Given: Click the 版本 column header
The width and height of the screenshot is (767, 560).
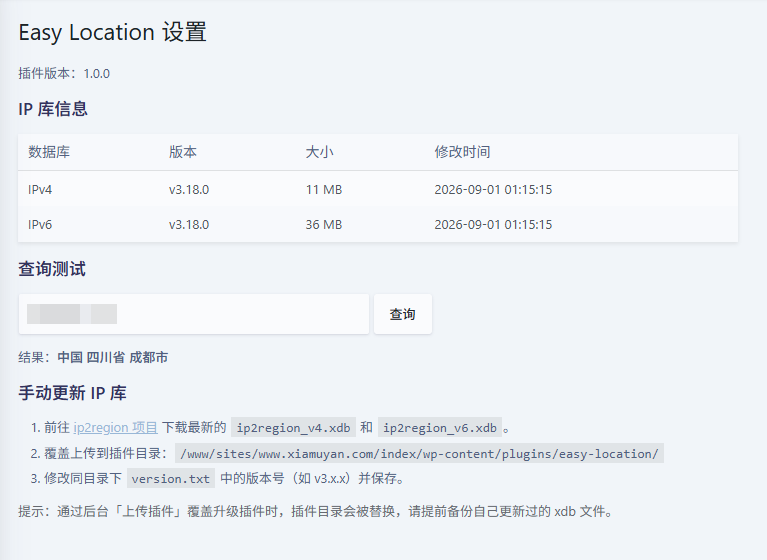Looking at the screenshot, I should coord(183,152).
